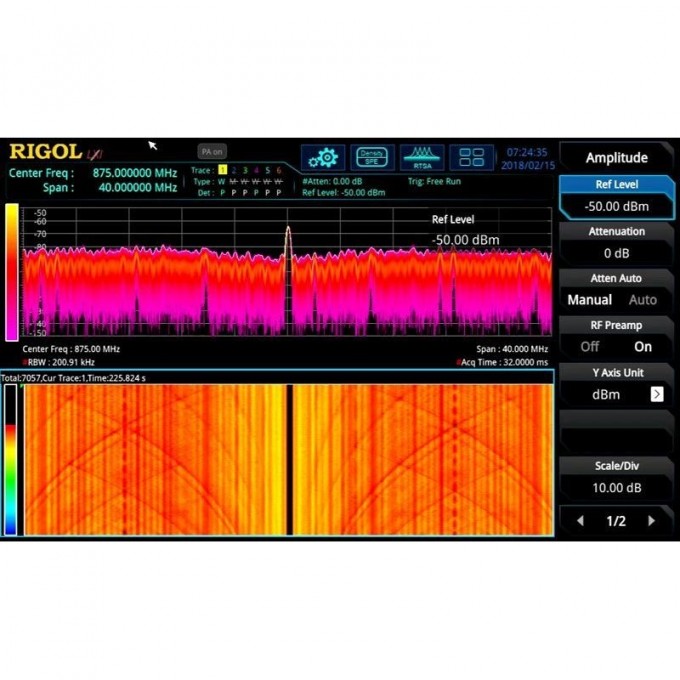This screenshot has width=680, height=680.
Task: Open the window layout grid icon
Action: pyautogui.click(x=471, y=158)
